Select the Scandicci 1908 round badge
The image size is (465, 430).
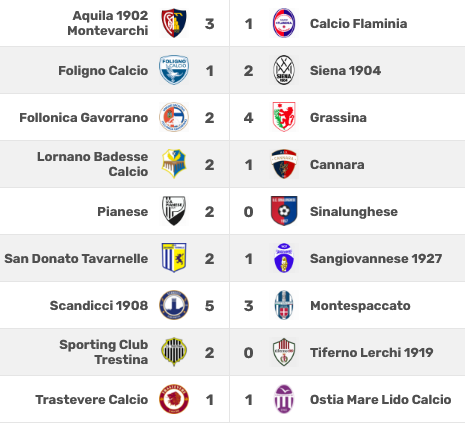[174, 305]
